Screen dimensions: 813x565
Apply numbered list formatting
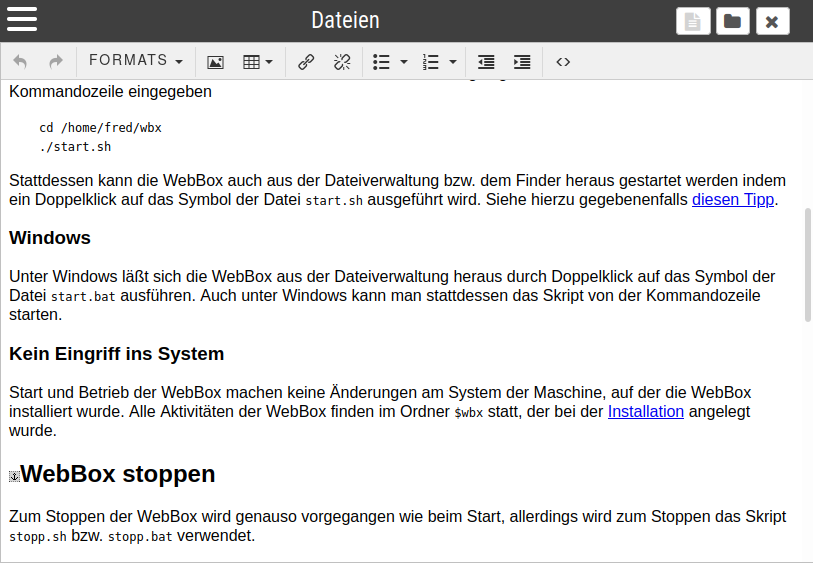(430, 62)
